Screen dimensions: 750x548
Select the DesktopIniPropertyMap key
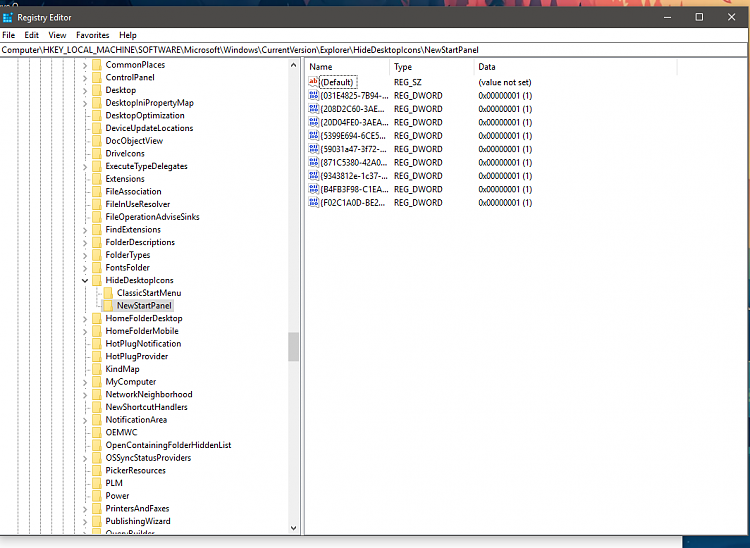(x=149, y=103)
